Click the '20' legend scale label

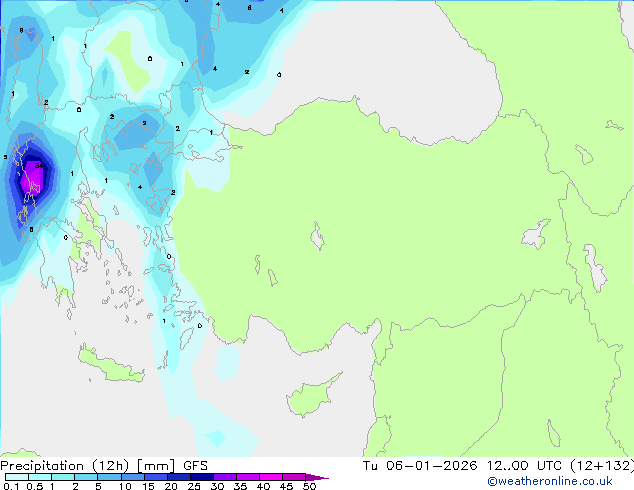click(171, 486)
